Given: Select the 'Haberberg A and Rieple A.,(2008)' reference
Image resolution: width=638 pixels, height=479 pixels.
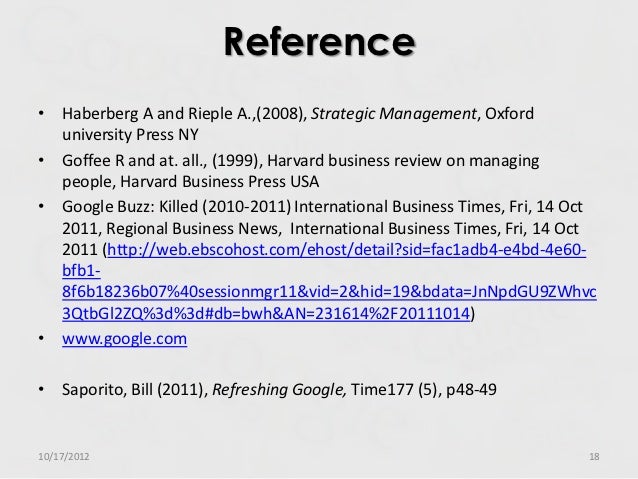Looking at the screenshot, I should tap(298, 124).
